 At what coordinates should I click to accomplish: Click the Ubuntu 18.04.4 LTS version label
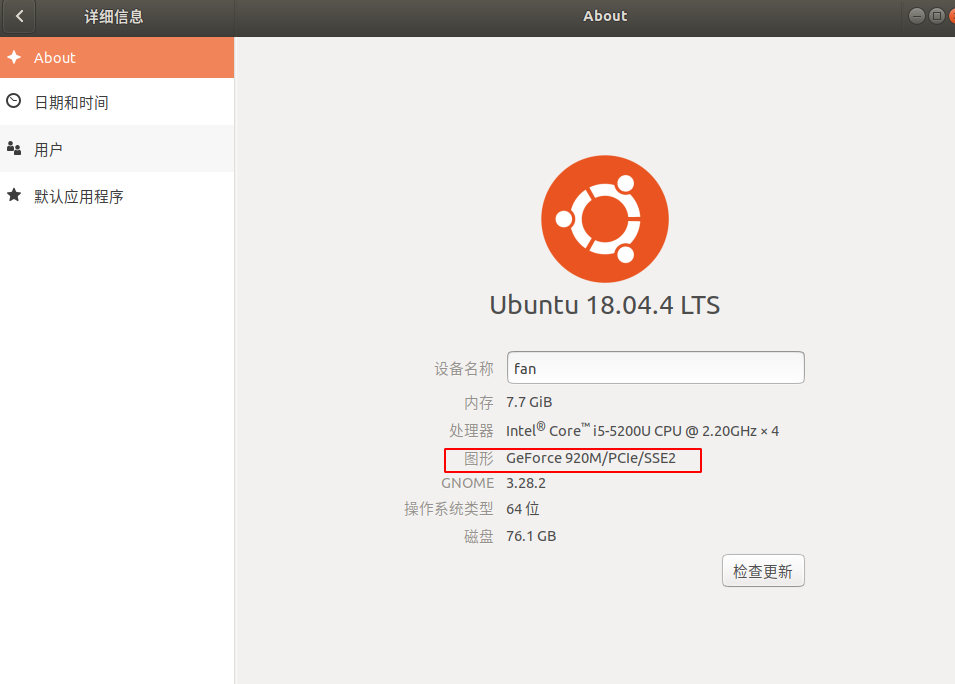(604, 305)
